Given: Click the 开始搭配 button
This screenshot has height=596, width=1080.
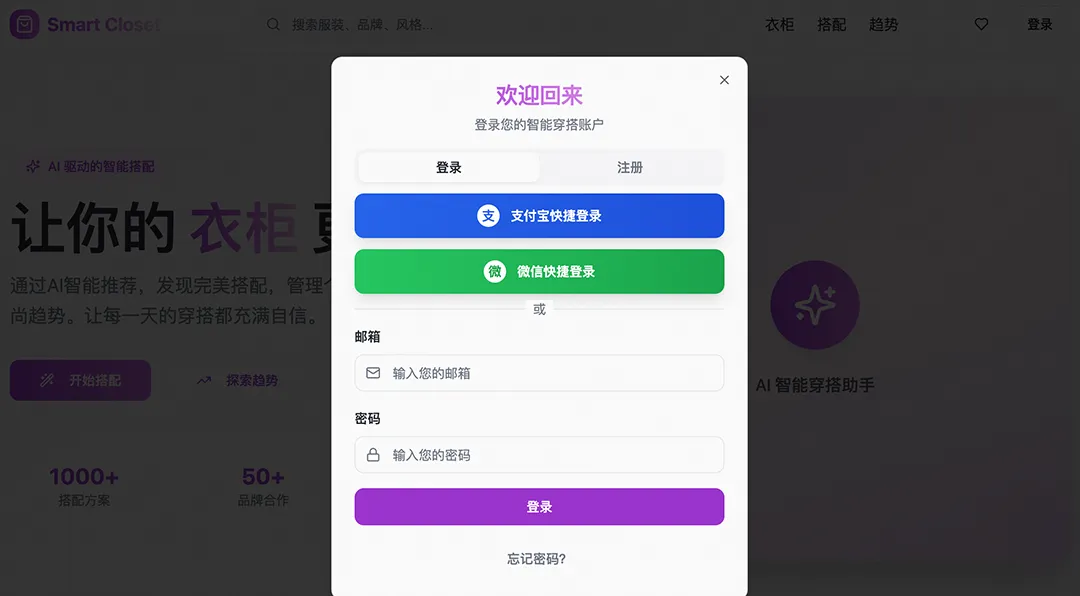Looking at the screenshot, I should click(x=80, y=380).
